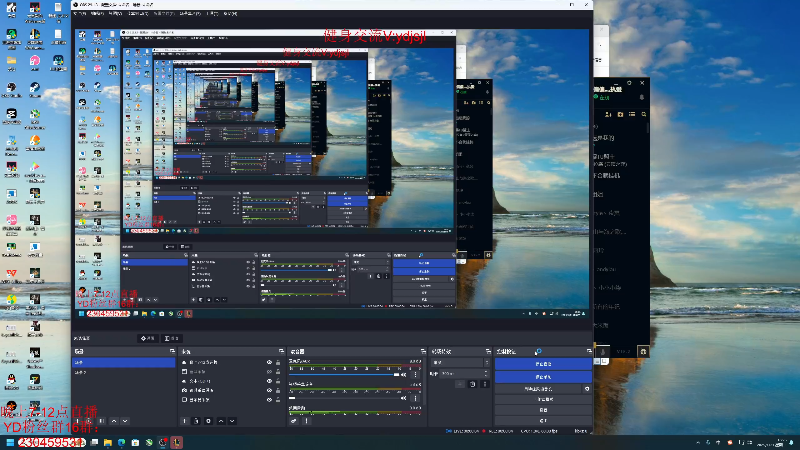The image size is (800, 450).
Task: Toggle visibility eye of the topmost source
Action: pos(269,362)
